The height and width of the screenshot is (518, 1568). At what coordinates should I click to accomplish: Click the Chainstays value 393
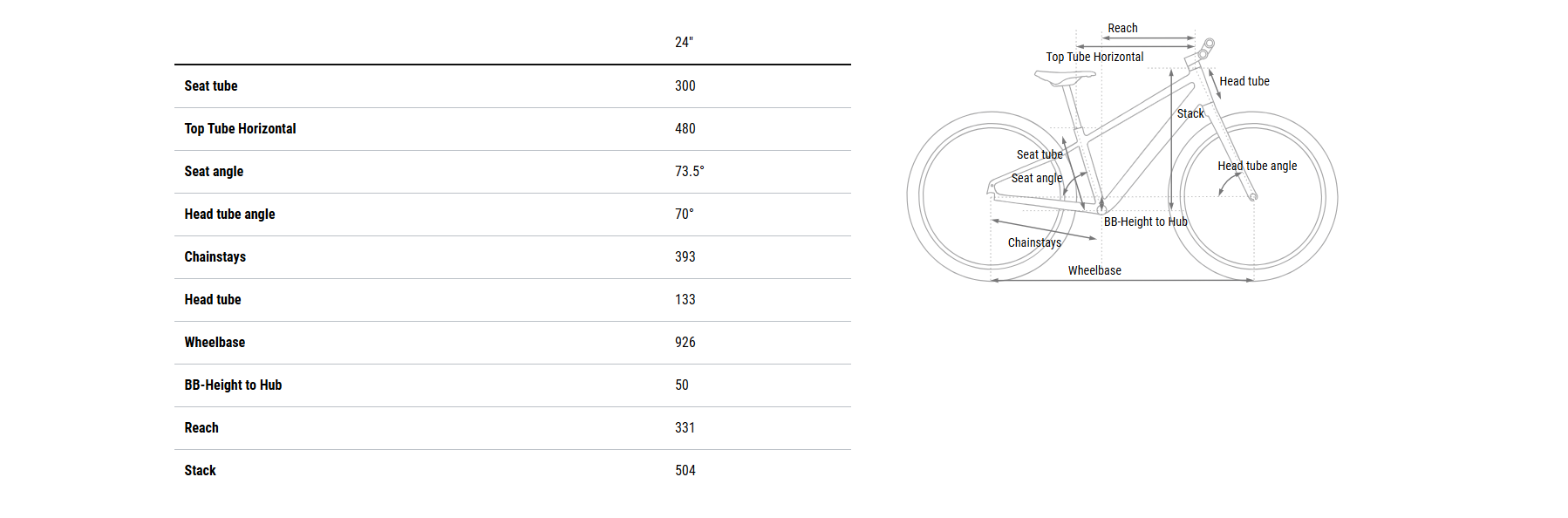(685, 256)
